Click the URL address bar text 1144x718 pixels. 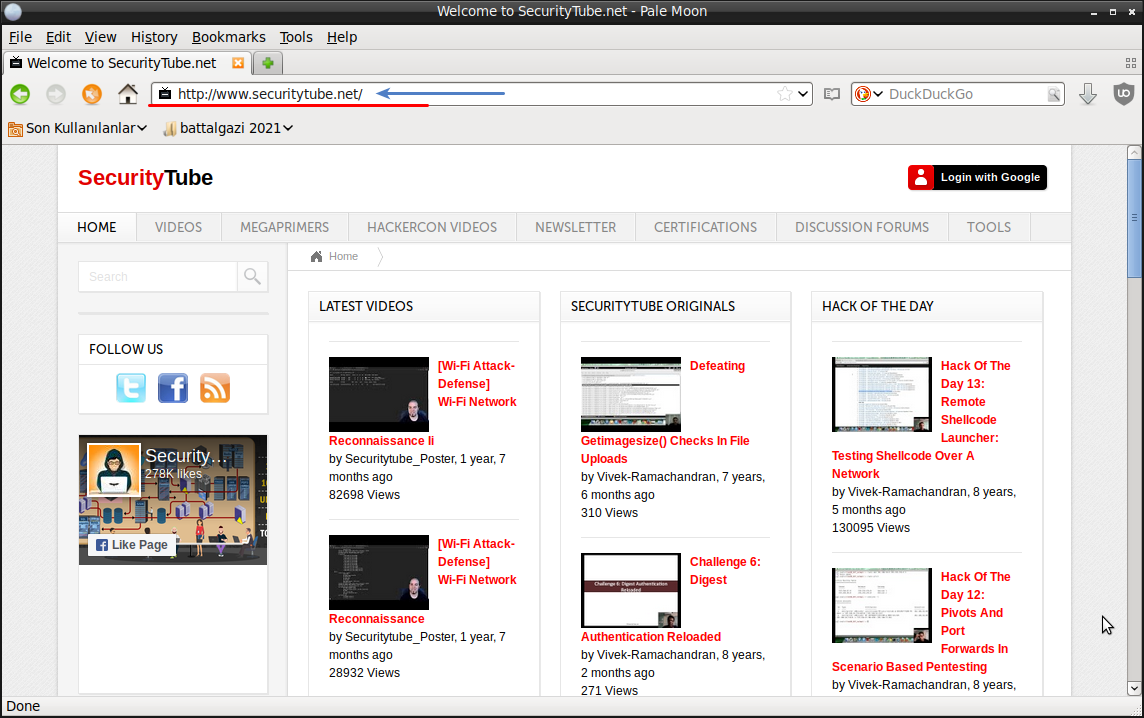[x=270, y=94]
